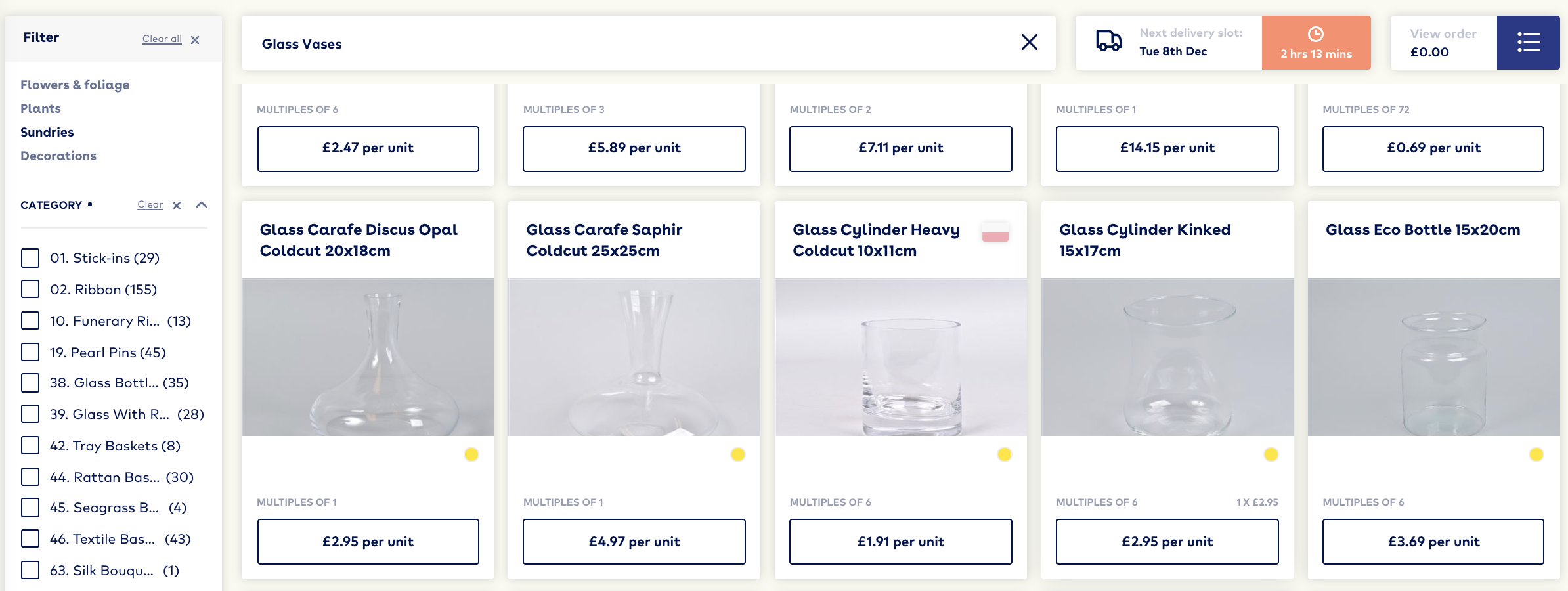Open the Flowers & foliage section
Viewport: 1568px width, 591px height.
tap(75, 85)
